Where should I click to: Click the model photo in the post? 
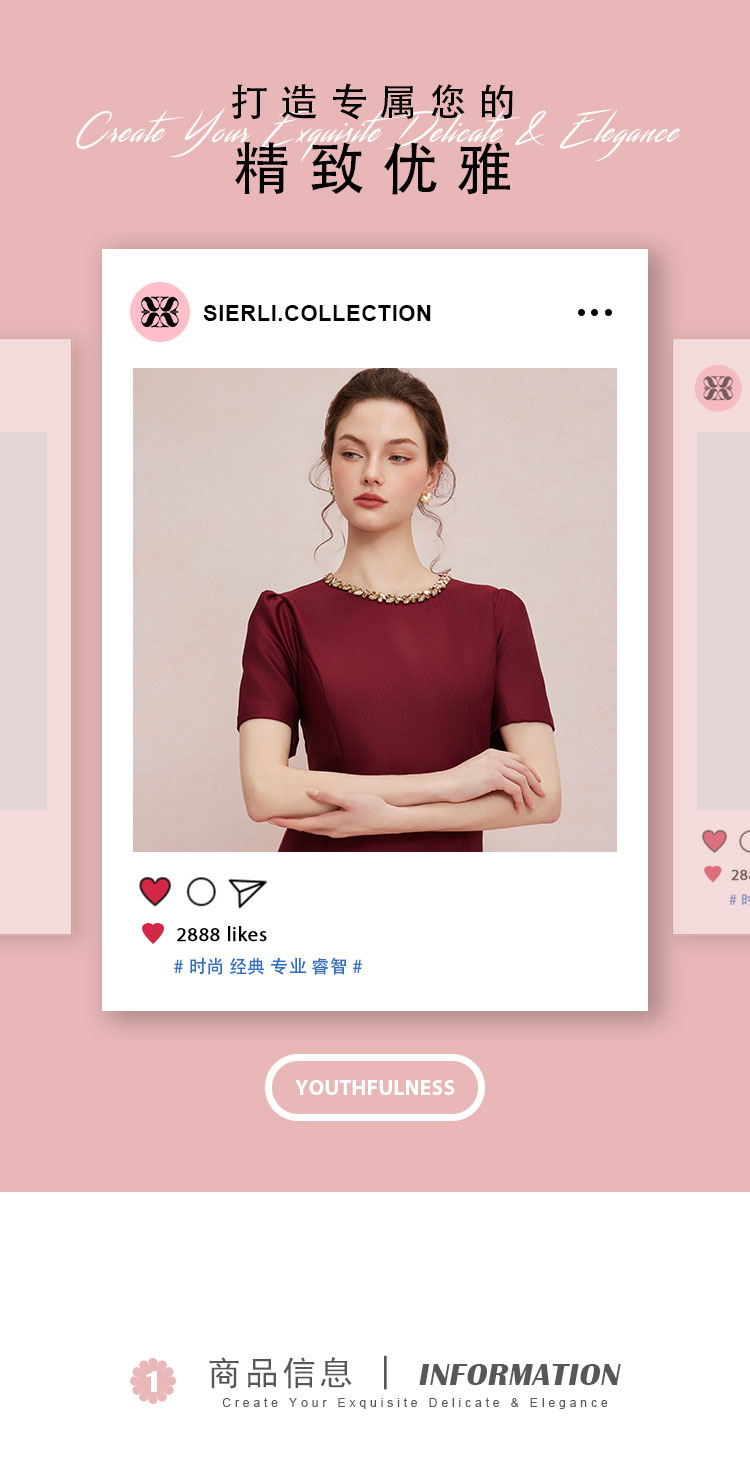375,610
